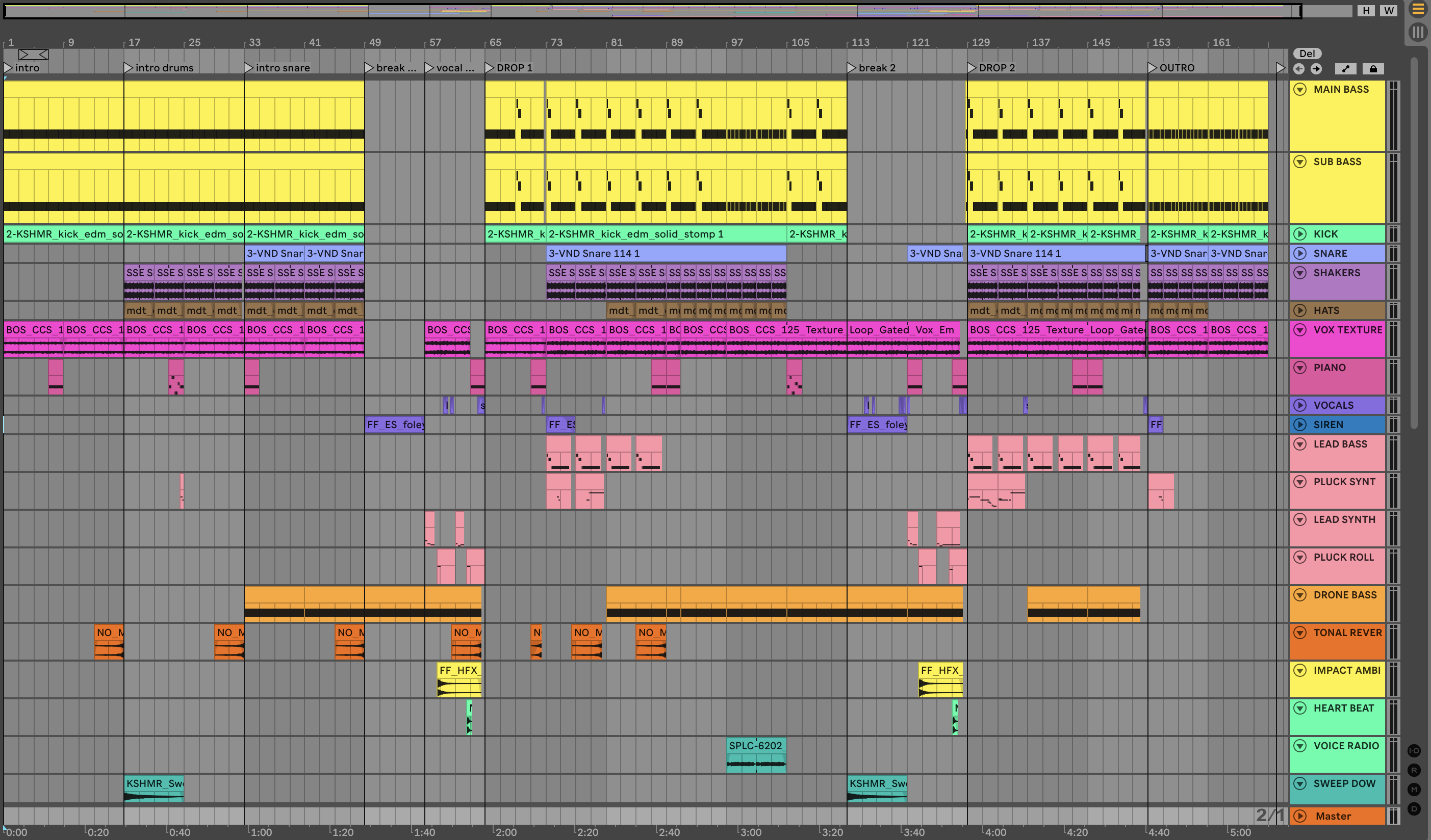Collapse the MAIN BASS track
Screen dimensions: 1431x840
[1300, 89]
